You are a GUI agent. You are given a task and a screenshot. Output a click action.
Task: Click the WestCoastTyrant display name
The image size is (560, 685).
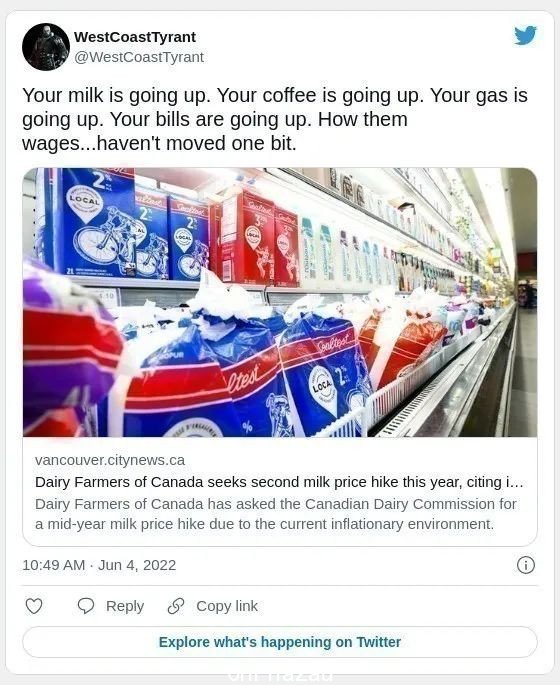135,37
